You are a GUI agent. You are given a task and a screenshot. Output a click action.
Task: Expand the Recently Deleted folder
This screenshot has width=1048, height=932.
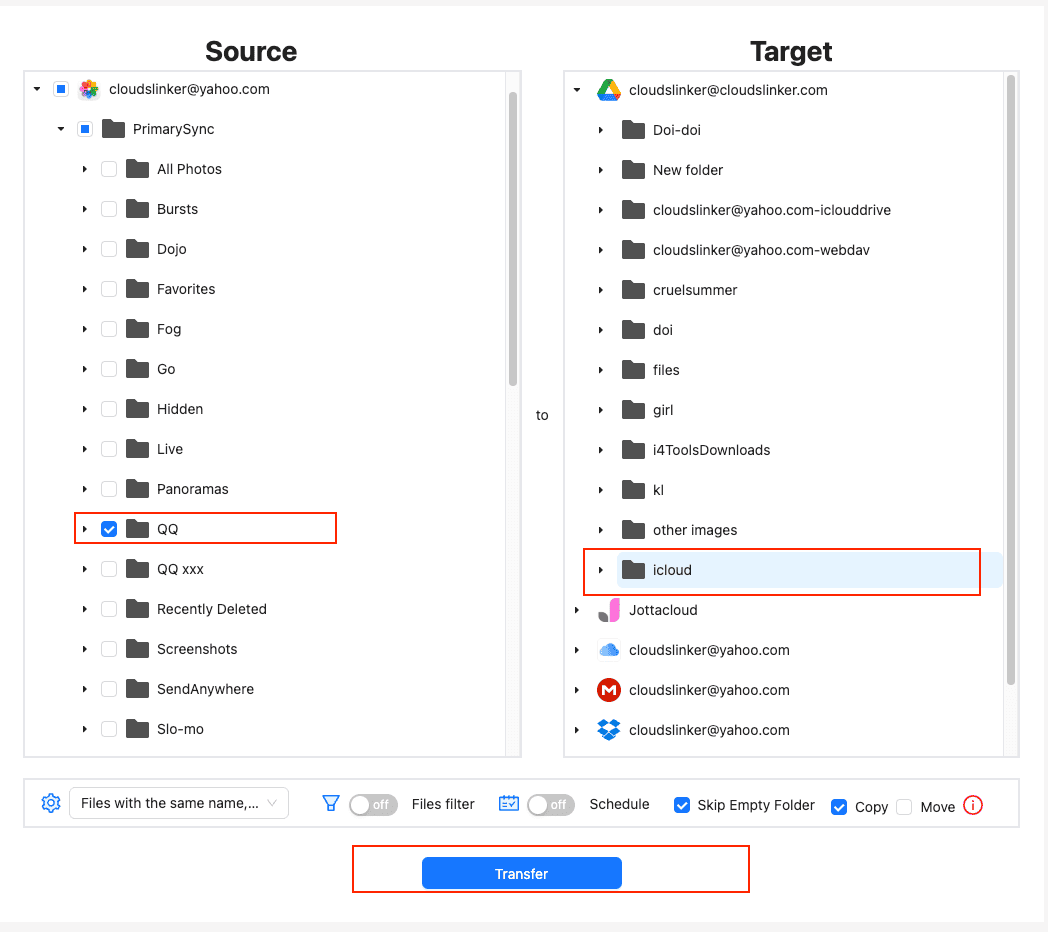click(85, 609)
